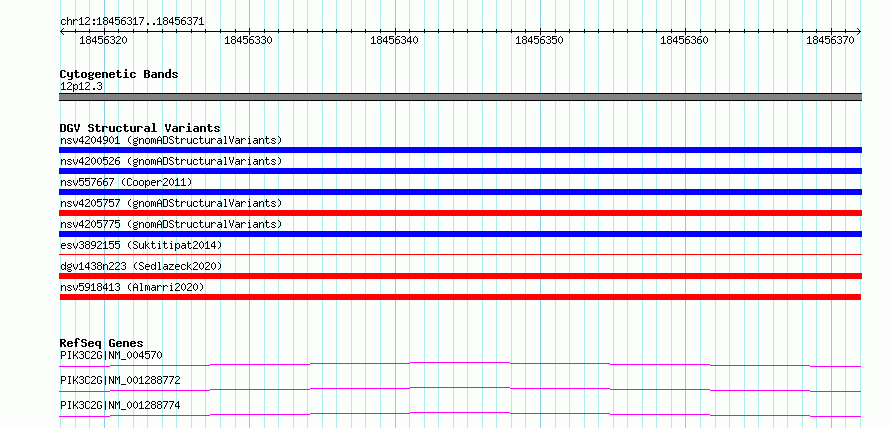The width and height of the screenshot is (890, 428).
Task: Select the RefSeq Genes track title
Action: tap(102, 343)
